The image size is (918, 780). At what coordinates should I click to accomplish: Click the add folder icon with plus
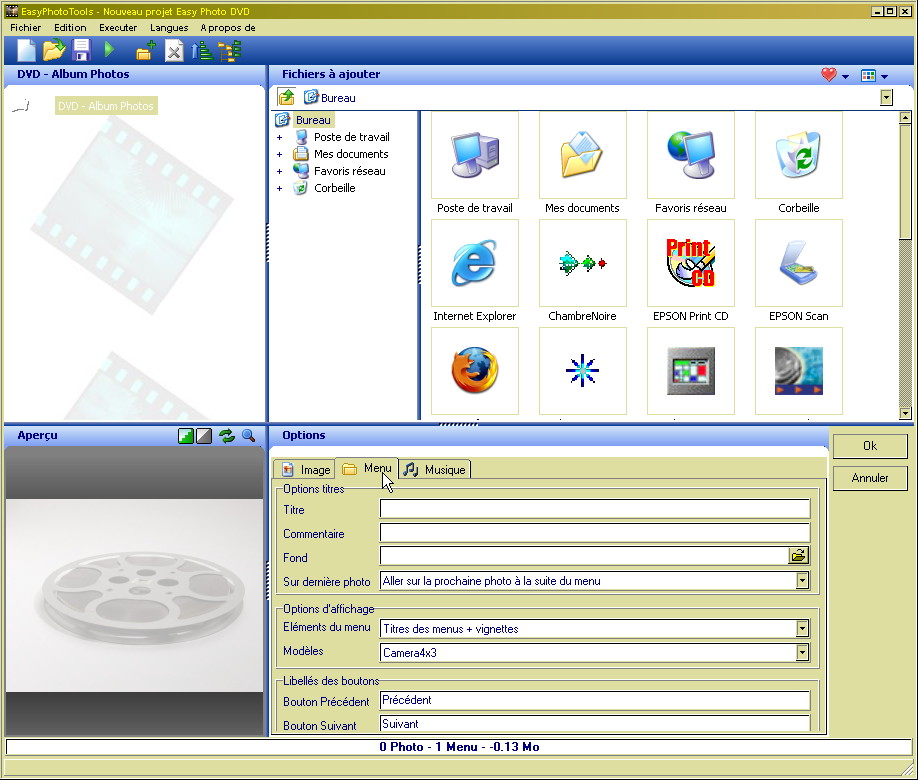tap(145, 51)
